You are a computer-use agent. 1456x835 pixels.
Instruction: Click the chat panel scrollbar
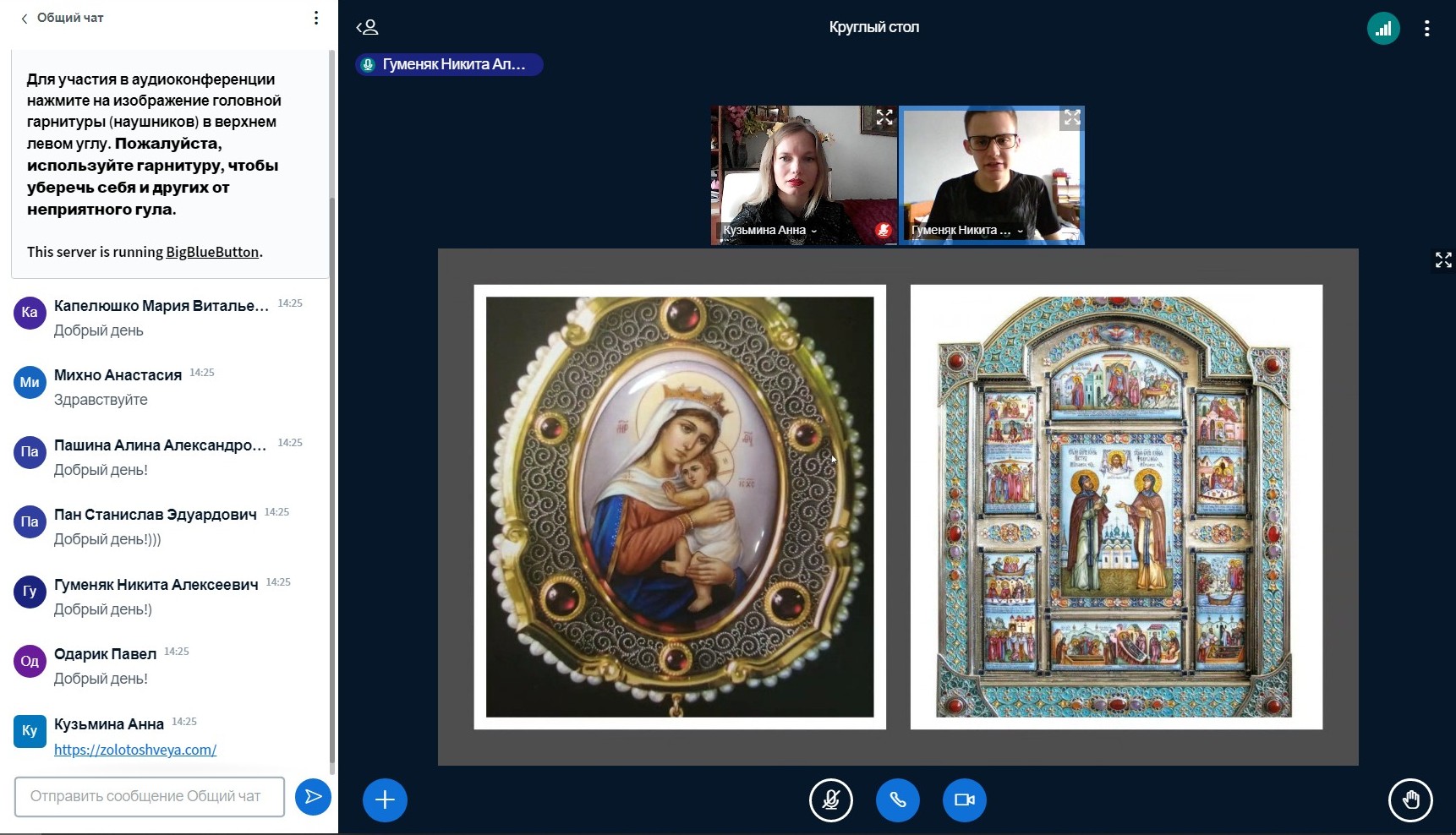(332, 482)
